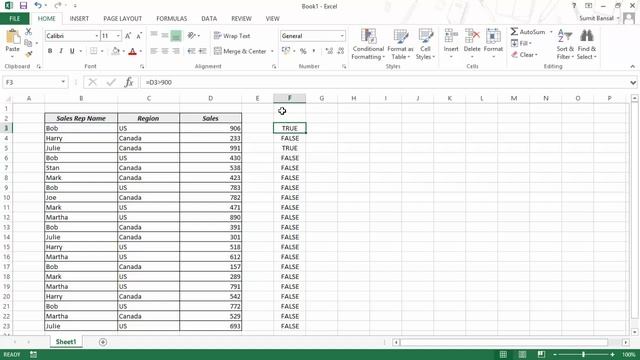Click the decrease indent icon
Image resolution: width=640 pixels, height=360 pixels.
point(191,51)
